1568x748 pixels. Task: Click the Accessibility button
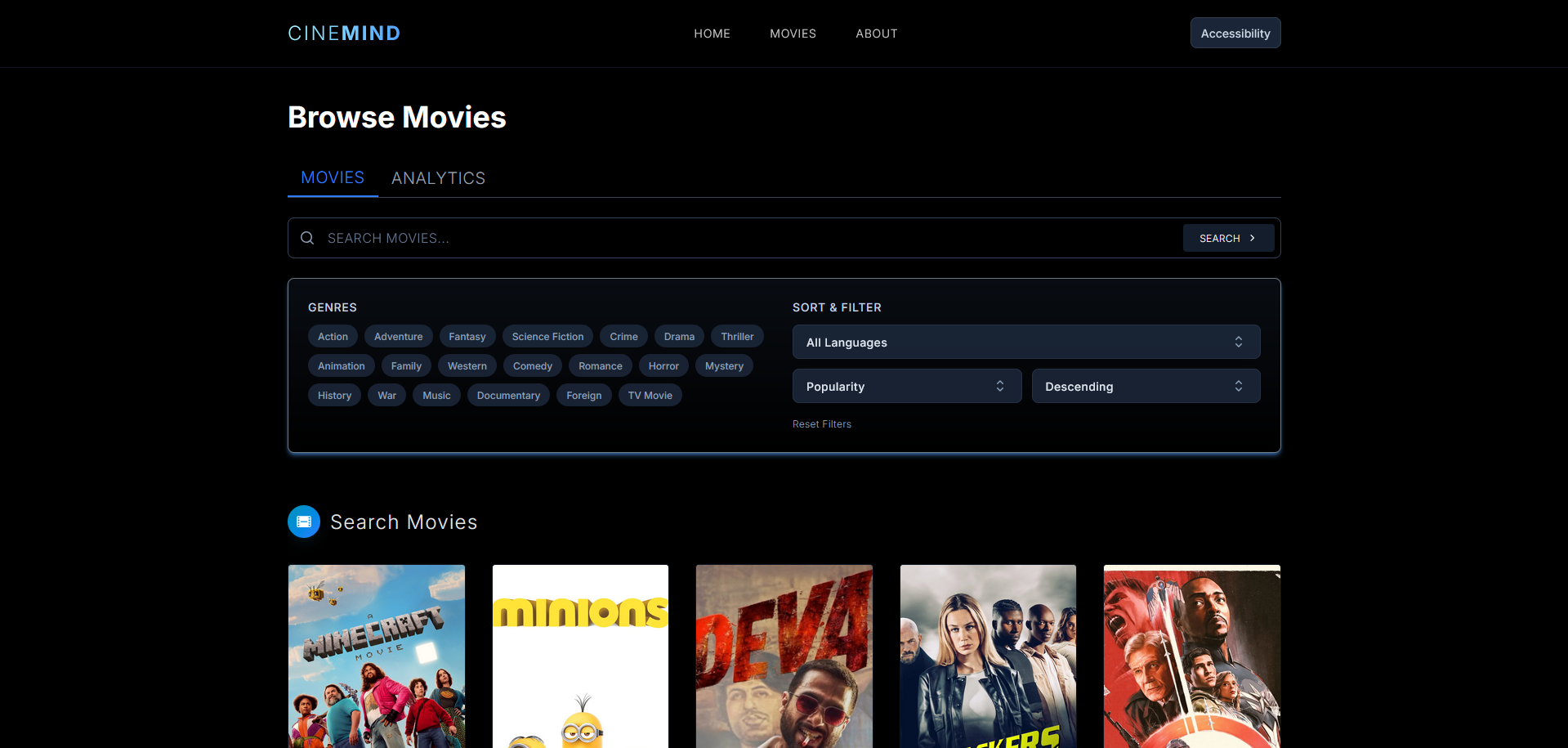point(1235,33)
